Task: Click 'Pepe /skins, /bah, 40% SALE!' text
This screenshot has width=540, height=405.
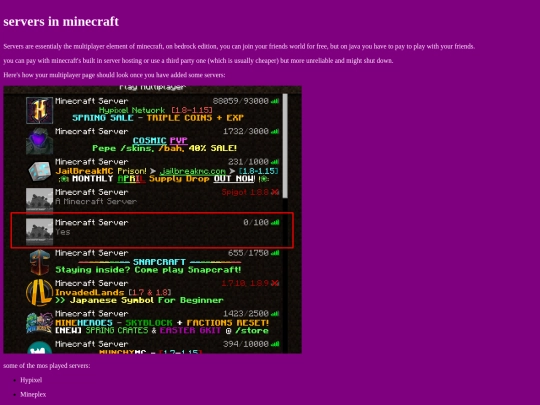Action: pos(164,148)
